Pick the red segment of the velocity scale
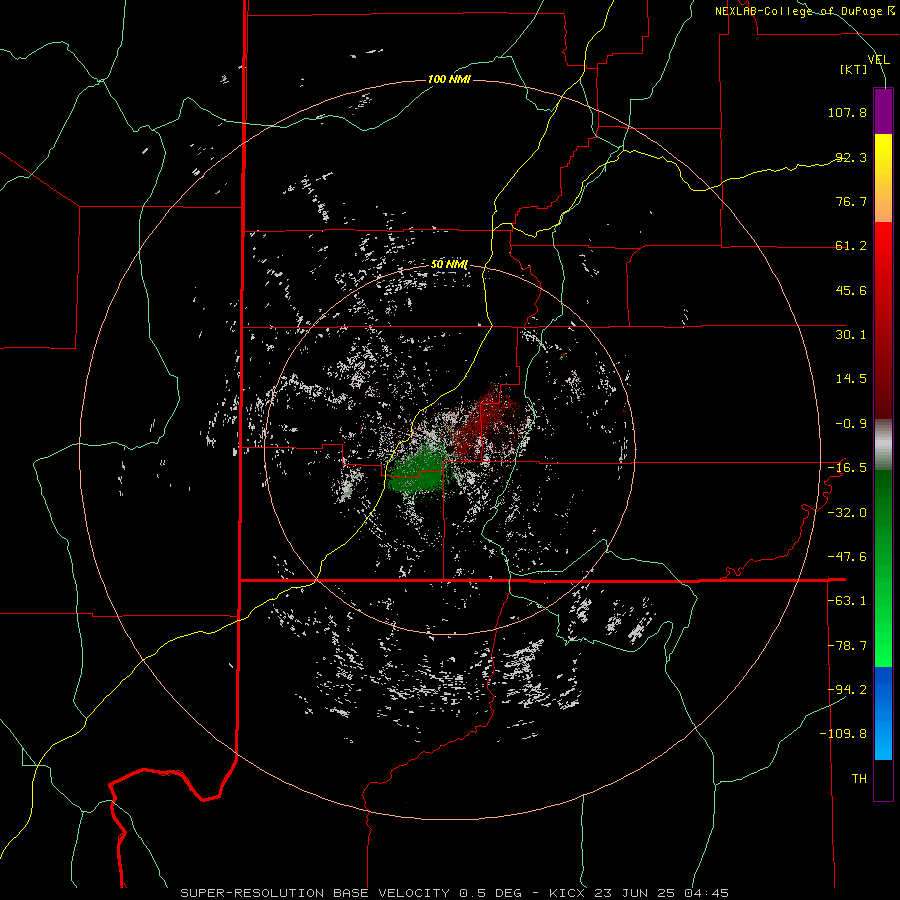 coord(883,320)
